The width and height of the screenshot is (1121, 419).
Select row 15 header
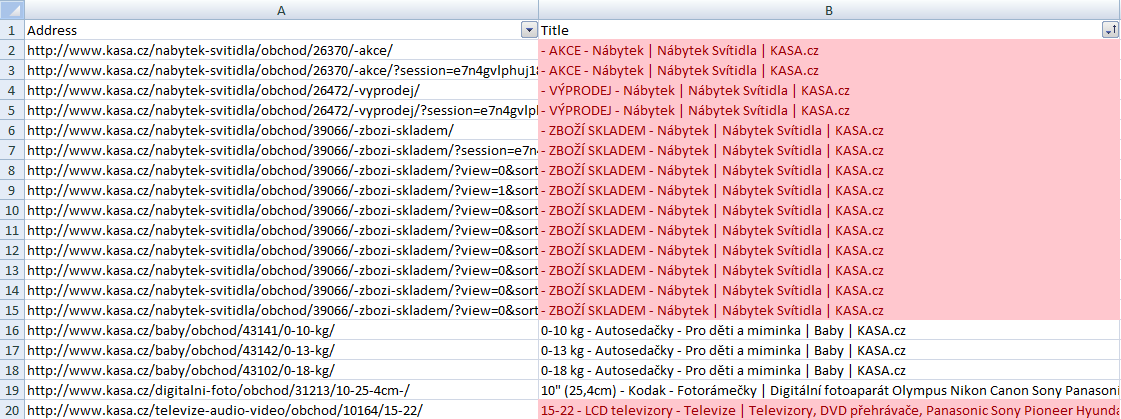12,310
